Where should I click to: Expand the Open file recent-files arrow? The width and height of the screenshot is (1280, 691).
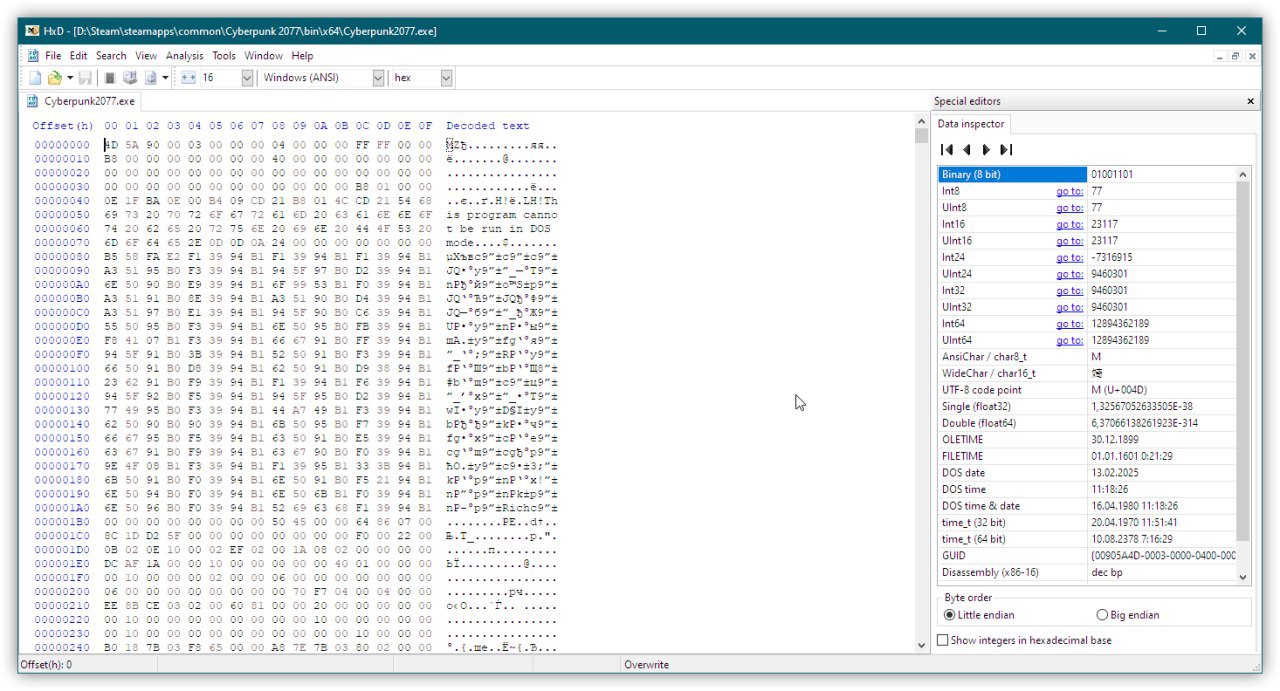pos(69,77)
